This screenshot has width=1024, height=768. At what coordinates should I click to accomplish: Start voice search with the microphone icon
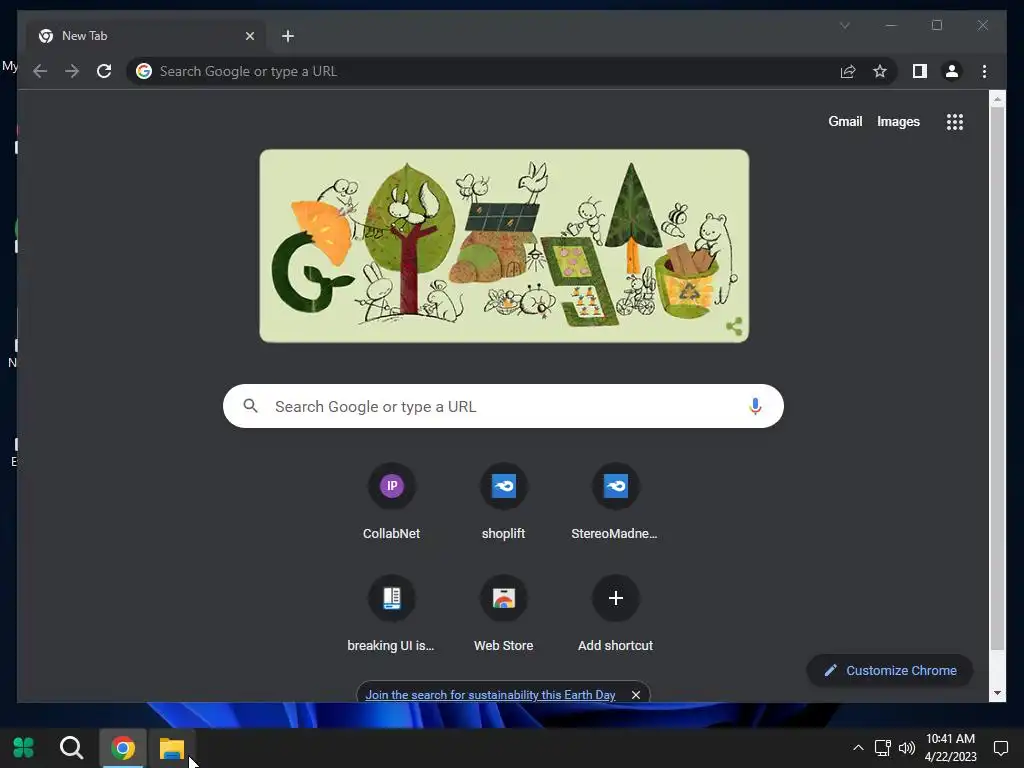click(x=755, y=406)
